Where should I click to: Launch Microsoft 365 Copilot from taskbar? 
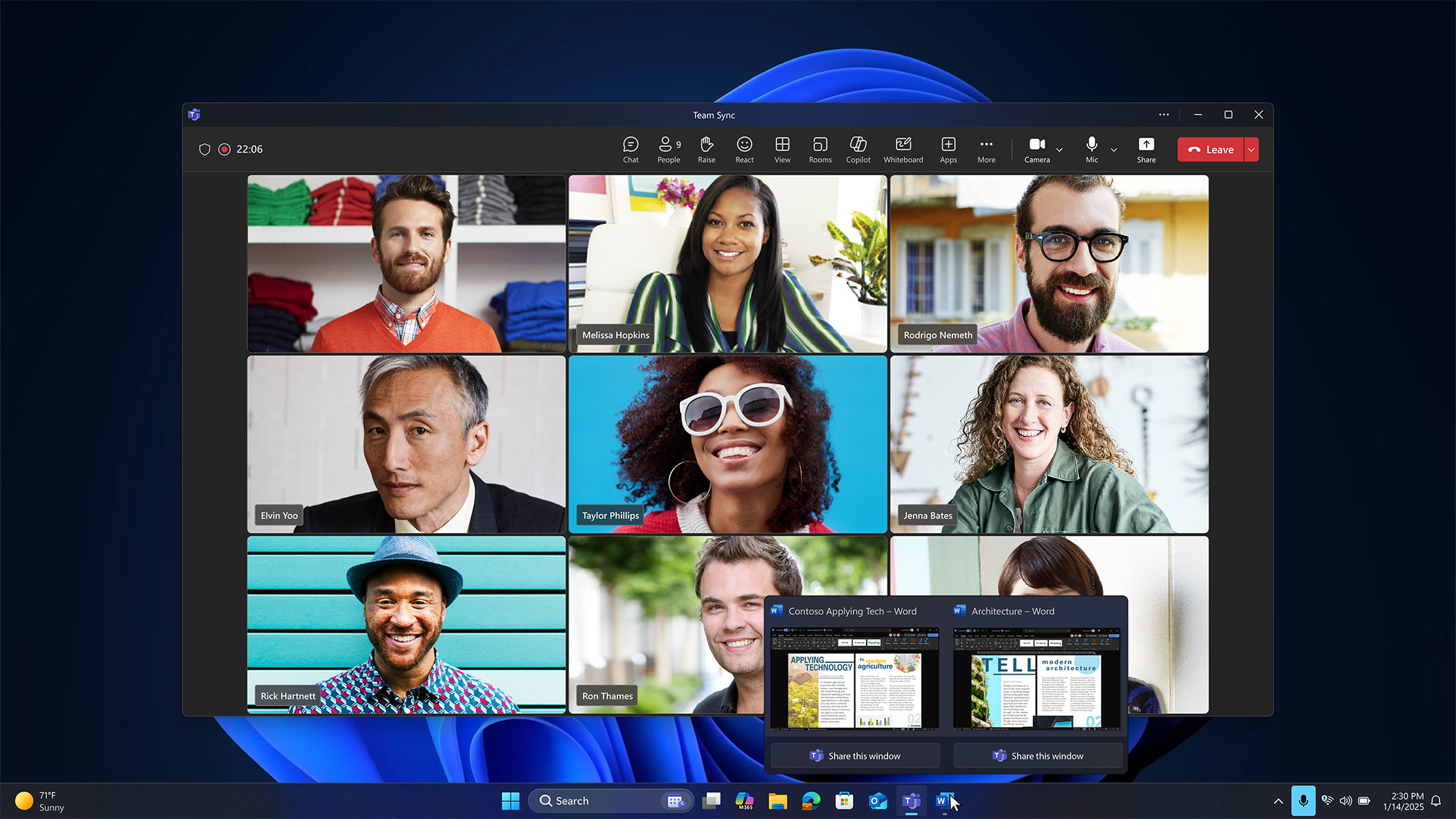pos(744,801)
